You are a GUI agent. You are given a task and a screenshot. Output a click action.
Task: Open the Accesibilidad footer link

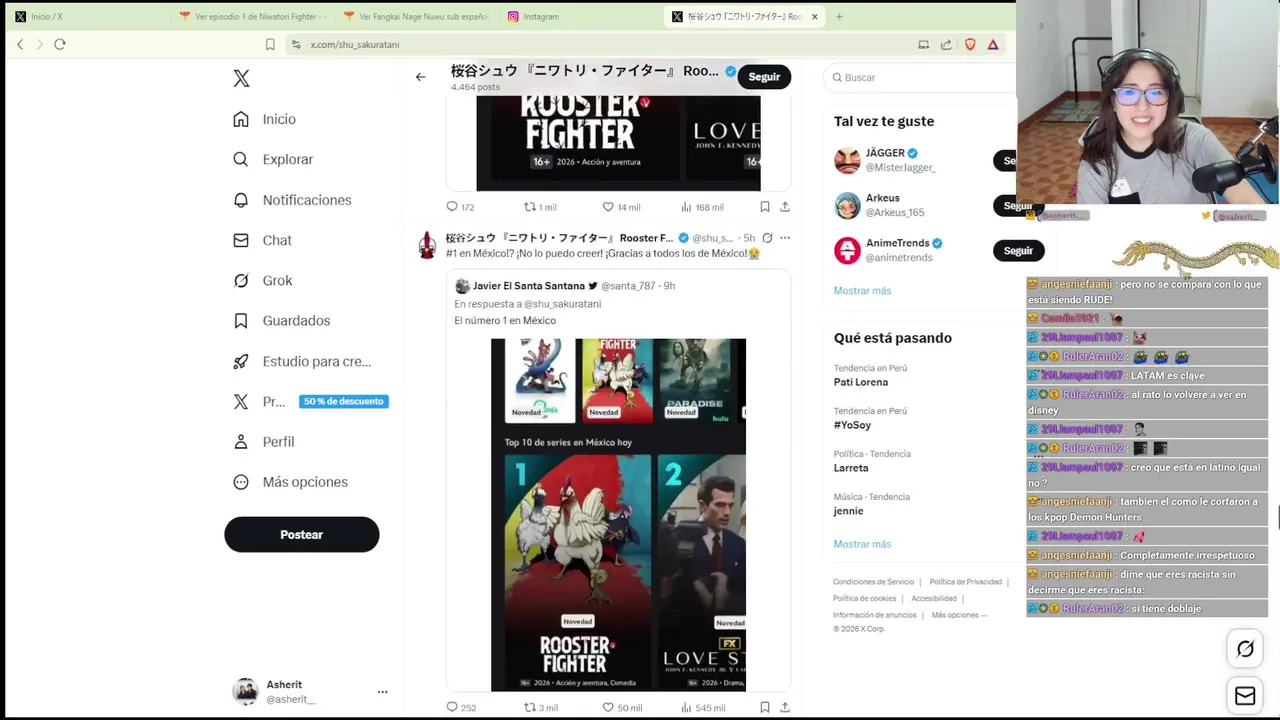934,598
